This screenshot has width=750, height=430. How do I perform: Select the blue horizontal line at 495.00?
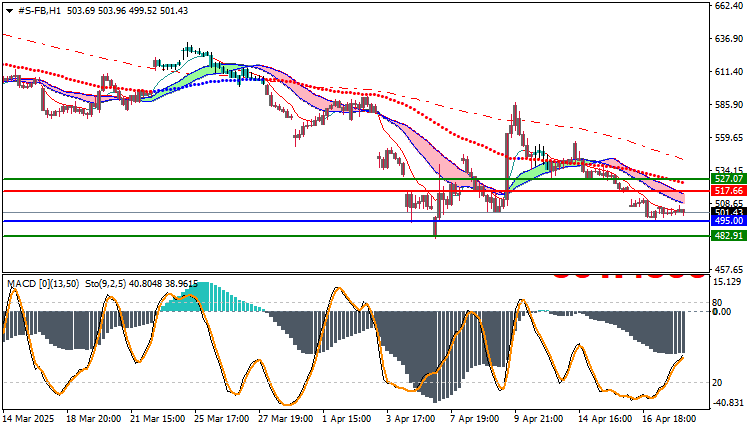pos(355,221)
